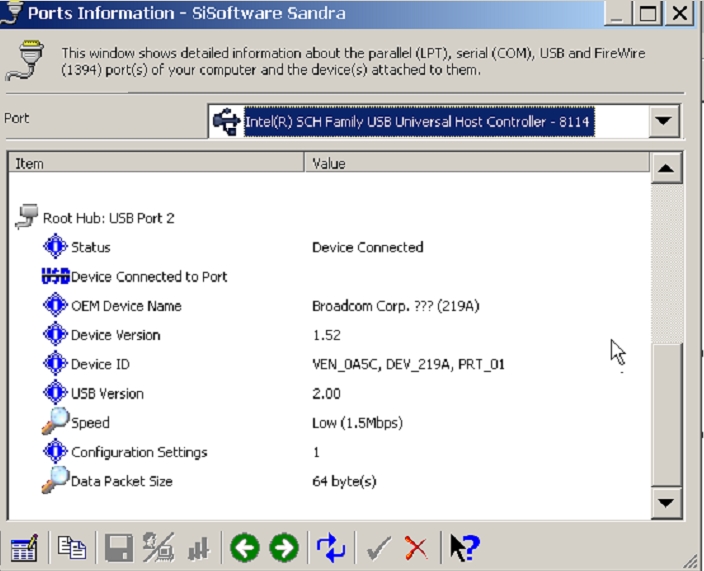Click the value 64 byte(s)
This screenshot has height=571, width=704.
pyautogui.click(x=344, y=482)
